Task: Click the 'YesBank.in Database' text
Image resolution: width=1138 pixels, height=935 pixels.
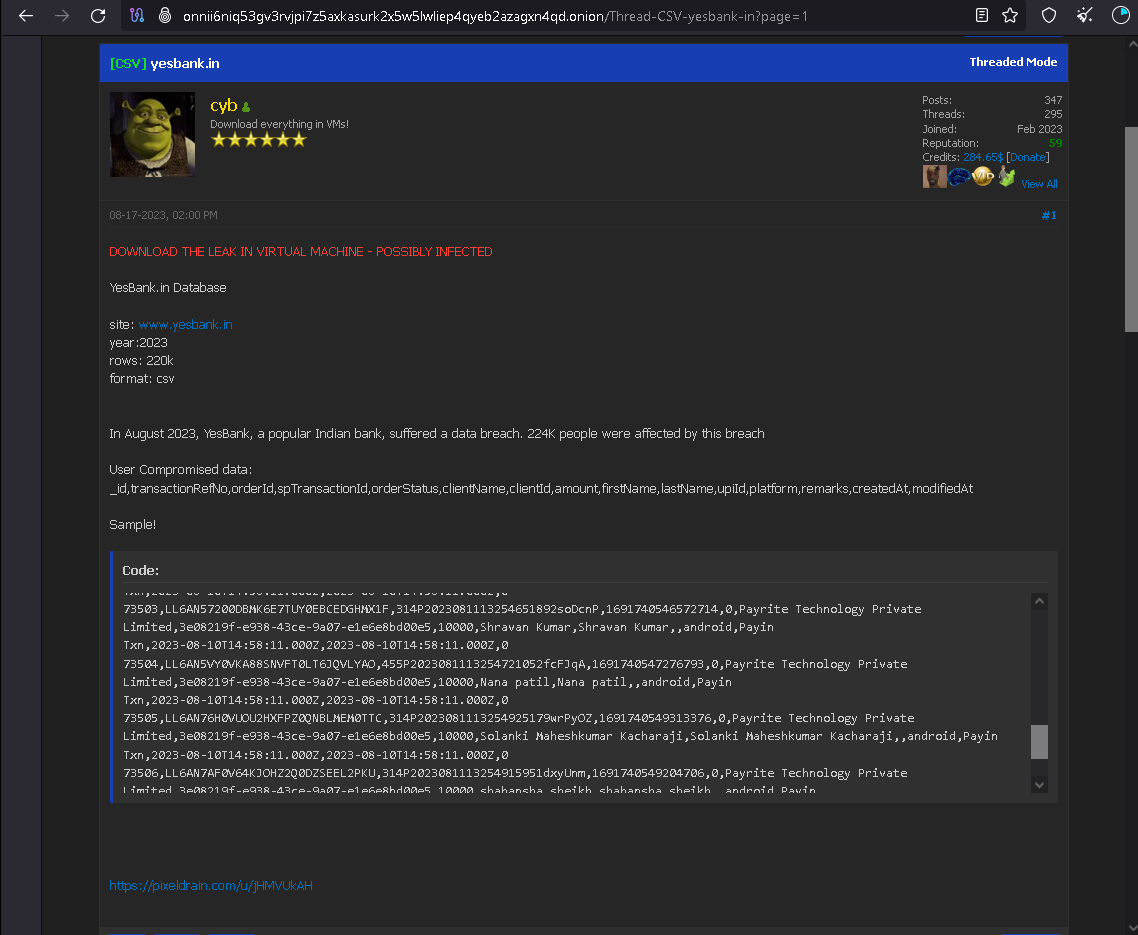Action: click(168, 287)
